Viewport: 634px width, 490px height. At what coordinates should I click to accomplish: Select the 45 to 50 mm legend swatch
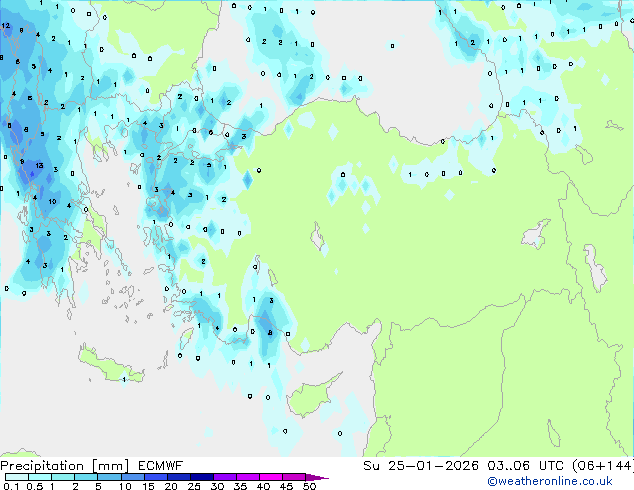(x=294, y=477)
